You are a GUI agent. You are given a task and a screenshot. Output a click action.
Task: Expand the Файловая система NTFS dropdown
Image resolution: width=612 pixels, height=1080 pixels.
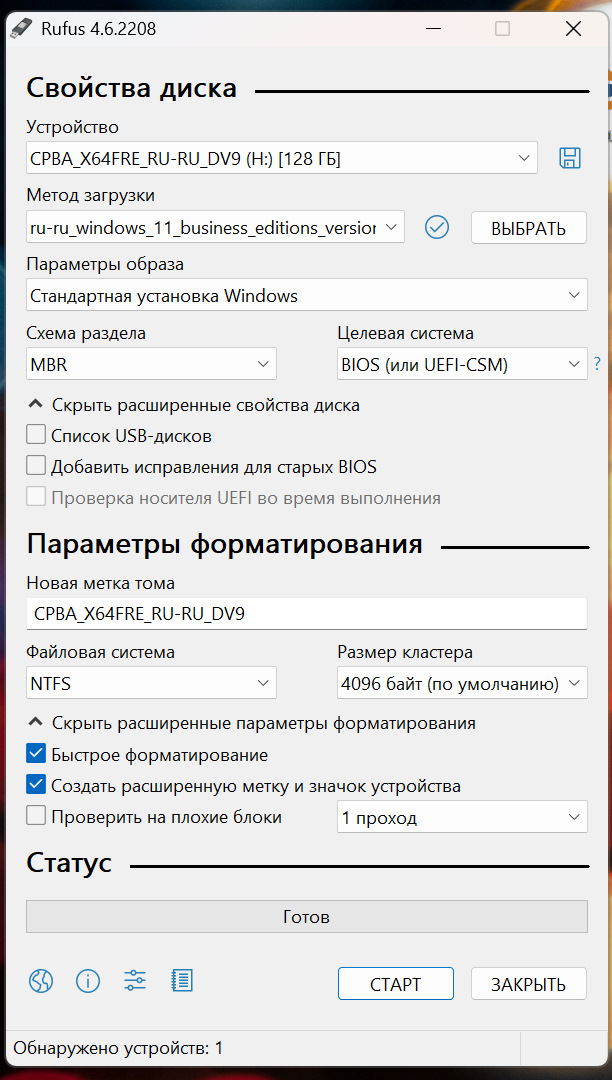pos(151,684)
